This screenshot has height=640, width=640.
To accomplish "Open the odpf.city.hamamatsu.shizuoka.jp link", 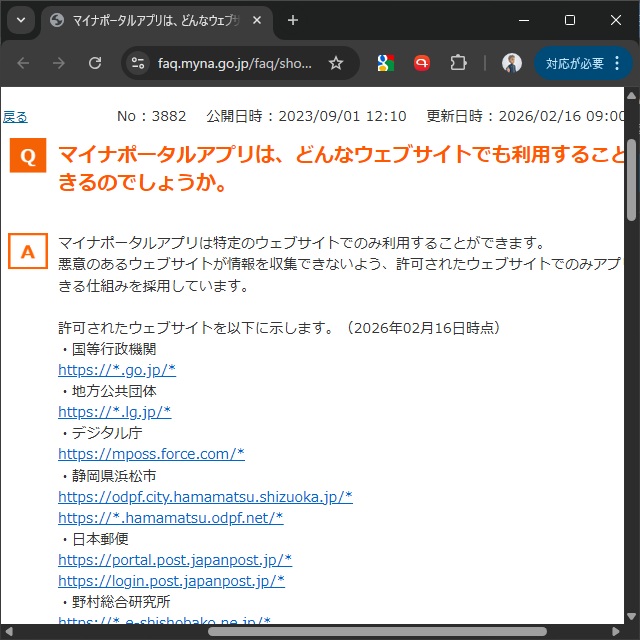I will point(205,496).
